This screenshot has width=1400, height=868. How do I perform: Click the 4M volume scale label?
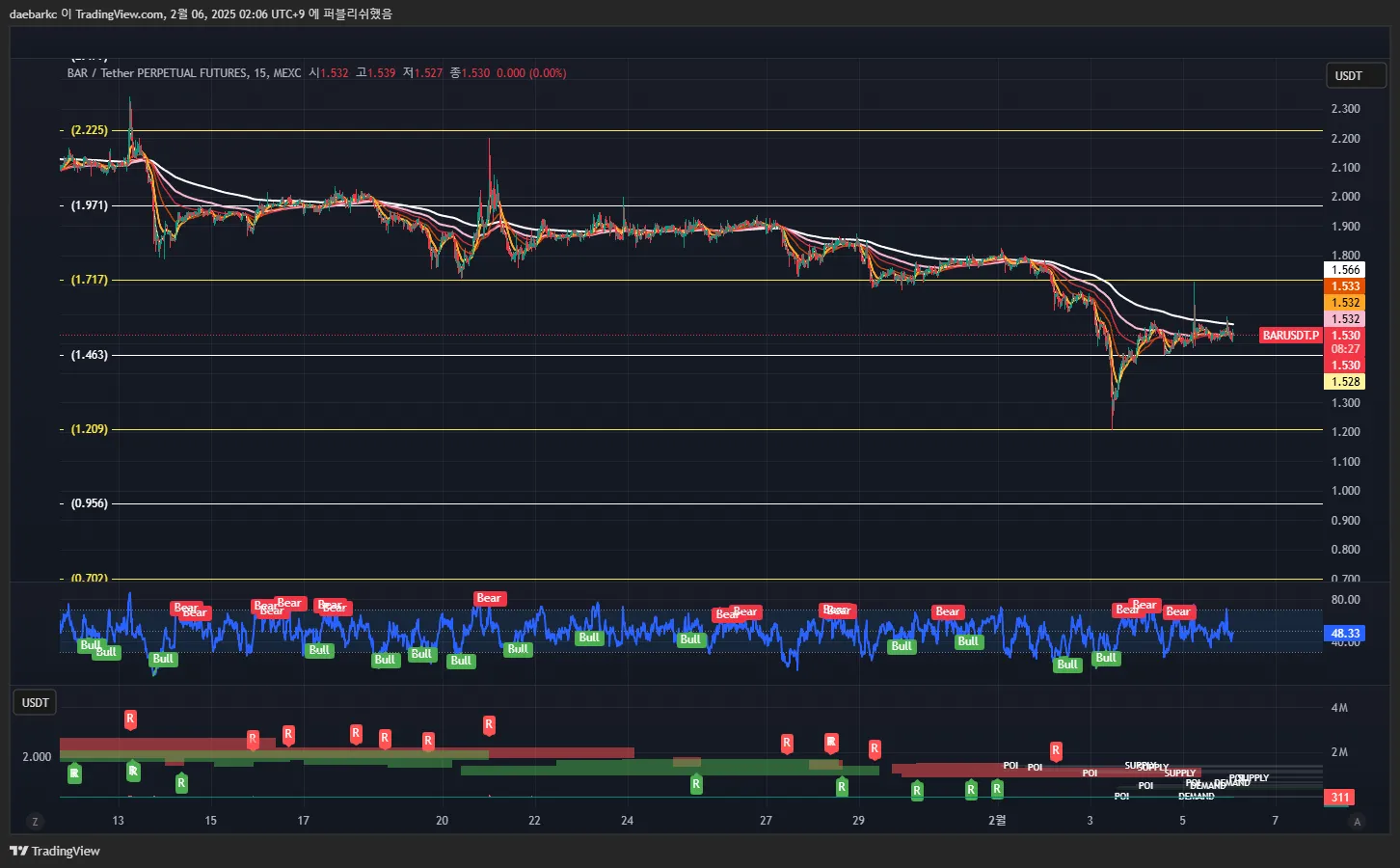[1339, 708]
